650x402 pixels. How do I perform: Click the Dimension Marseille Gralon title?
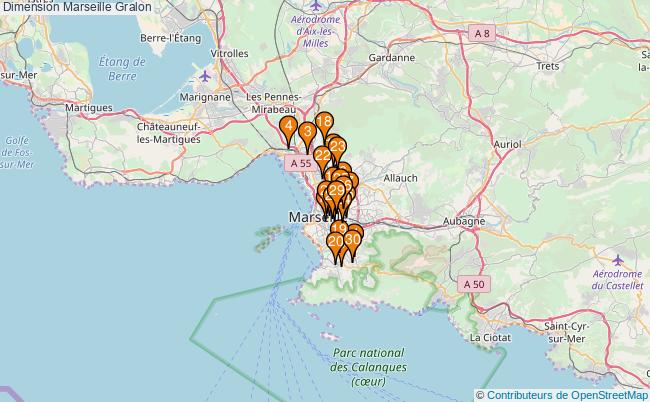[77, 7]
